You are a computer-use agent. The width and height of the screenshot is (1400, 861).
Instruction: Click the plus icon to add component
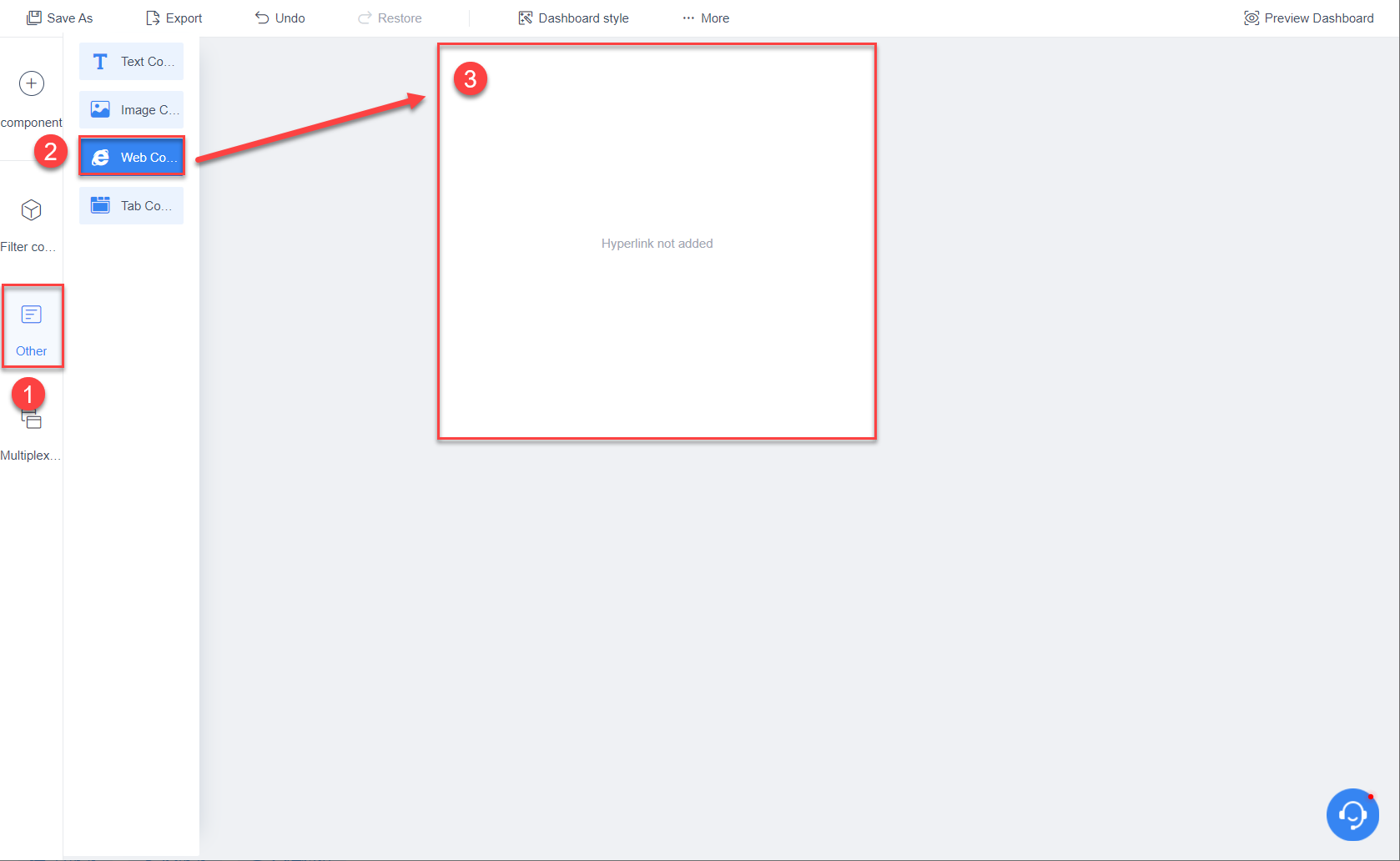pos(32,83)
